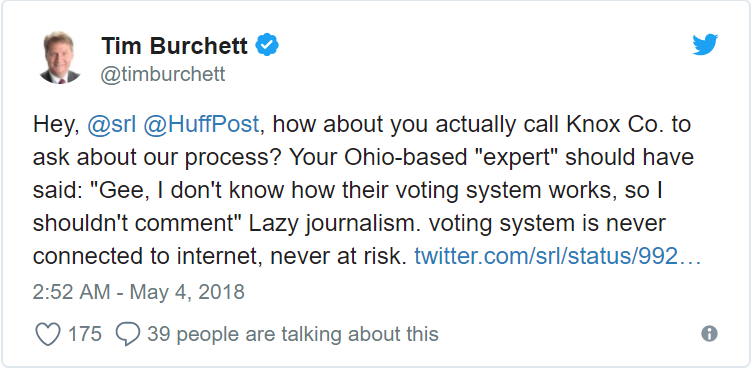
Task: Click the May 4, 2018 date
Action: click(x=187, y=292)
